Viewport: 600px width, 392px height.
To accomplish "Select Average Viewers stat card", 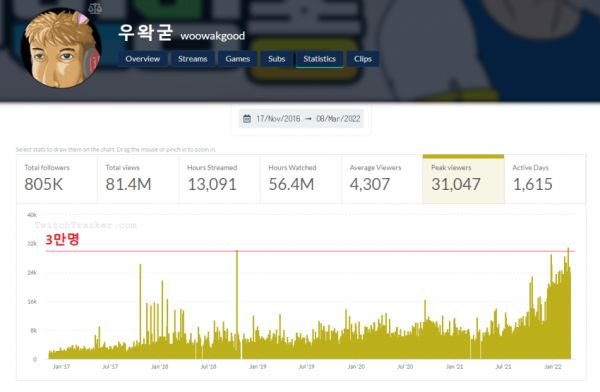I will click(382, 179).
